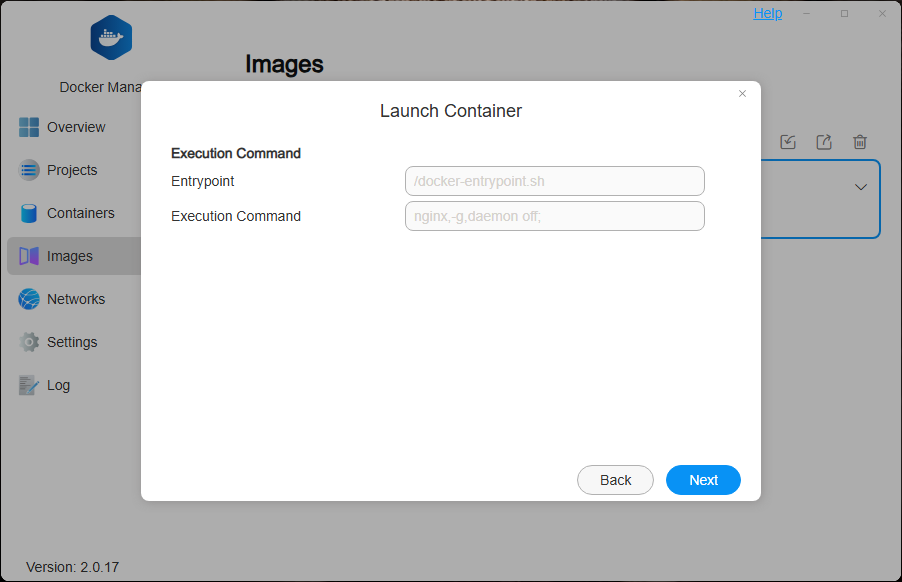The image size is (902, 582).
Task: Expand the image entry chevron
Action: [859, 187]
